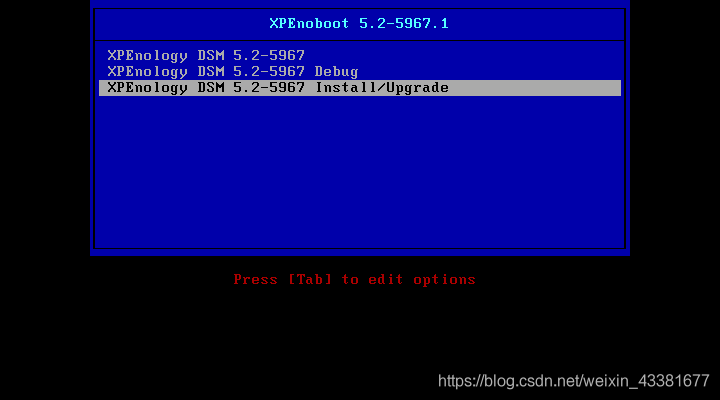Open the blog.csdn.net watermark URL

coord(574,381)
